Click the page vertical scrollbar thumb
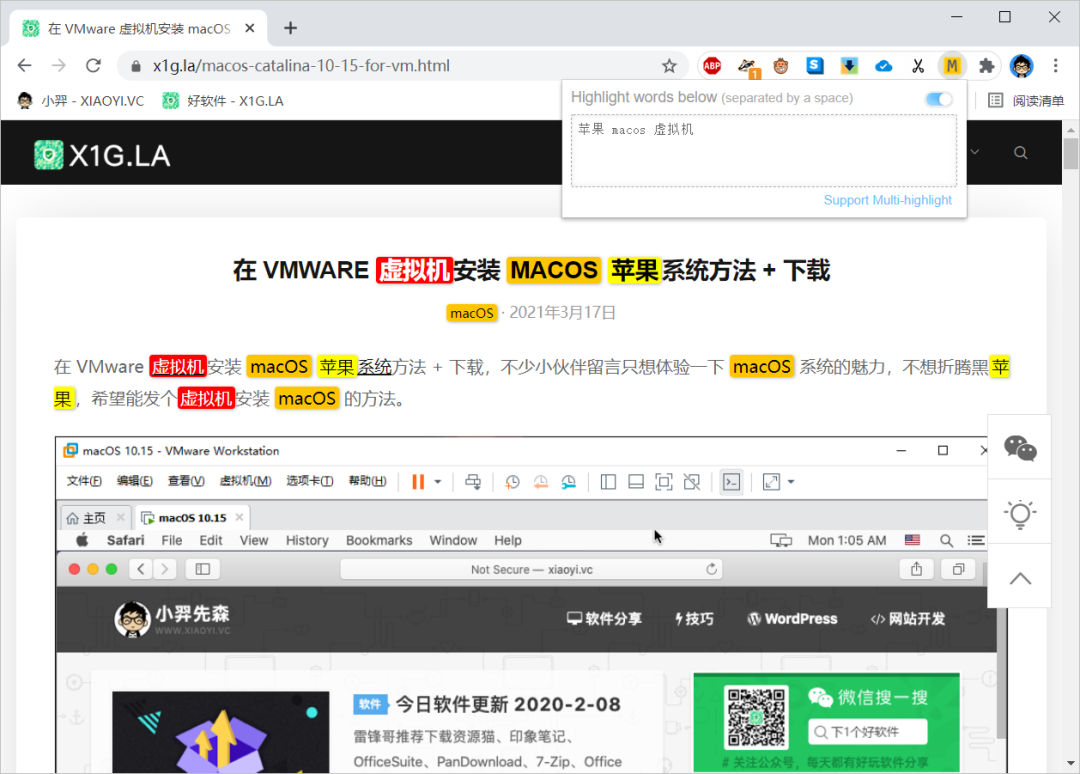This screenshot has height=774, width=1080. (x=1070, y=153)
